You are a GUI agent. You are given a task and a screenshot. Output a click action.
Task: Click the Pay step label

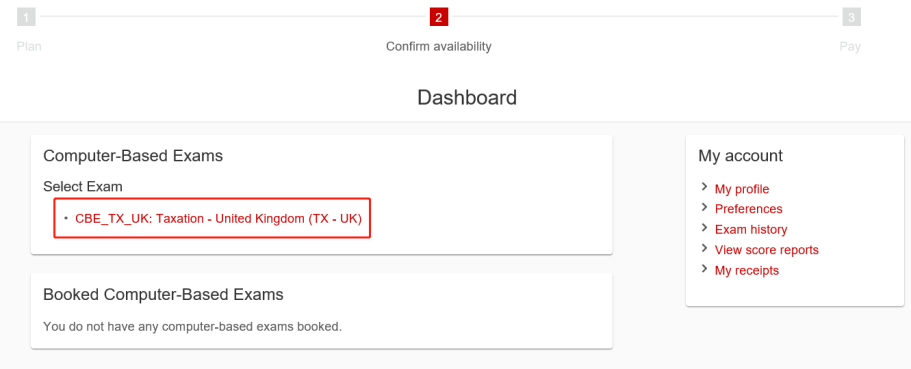tap(850, 46)
